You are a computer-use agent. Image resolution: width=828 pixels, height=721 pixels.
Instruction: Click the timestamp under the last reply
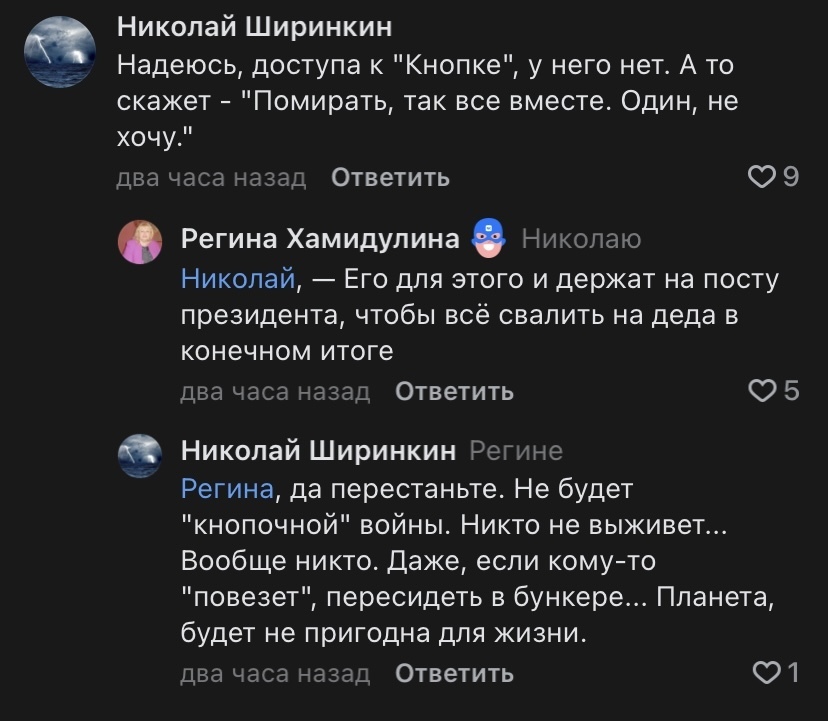pos(275,674)
